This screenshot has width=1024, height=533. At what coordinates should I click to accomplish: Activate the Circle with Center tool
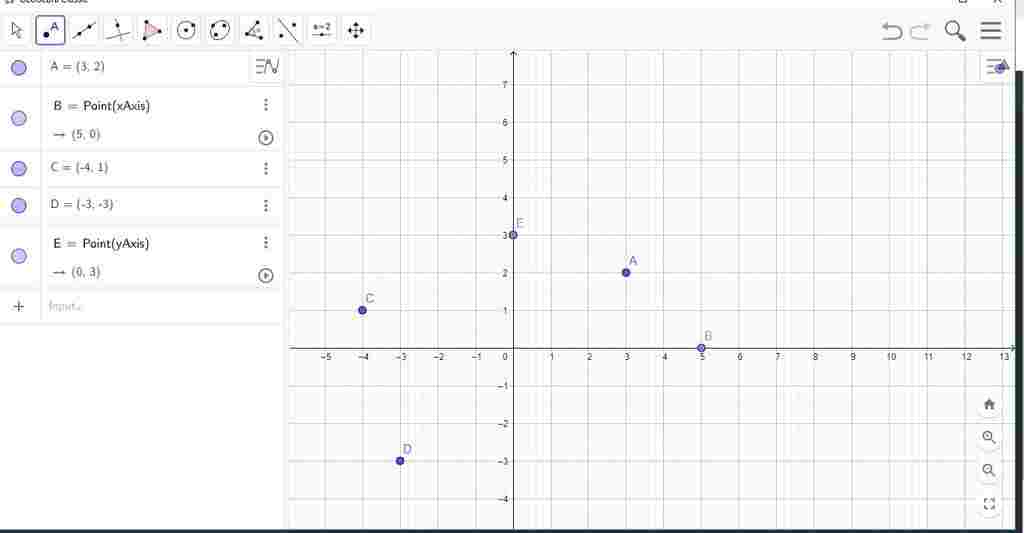click(x=186, y=31)
